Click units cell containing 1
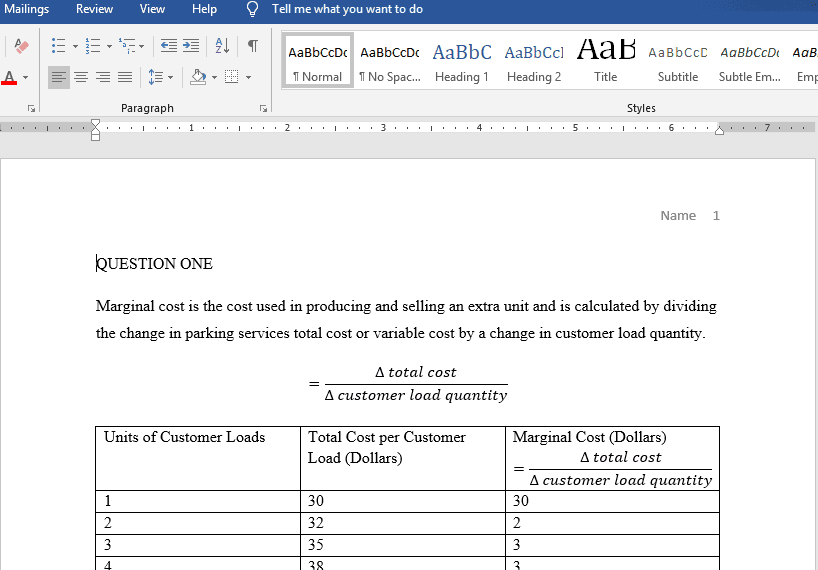 click(198, 501)
